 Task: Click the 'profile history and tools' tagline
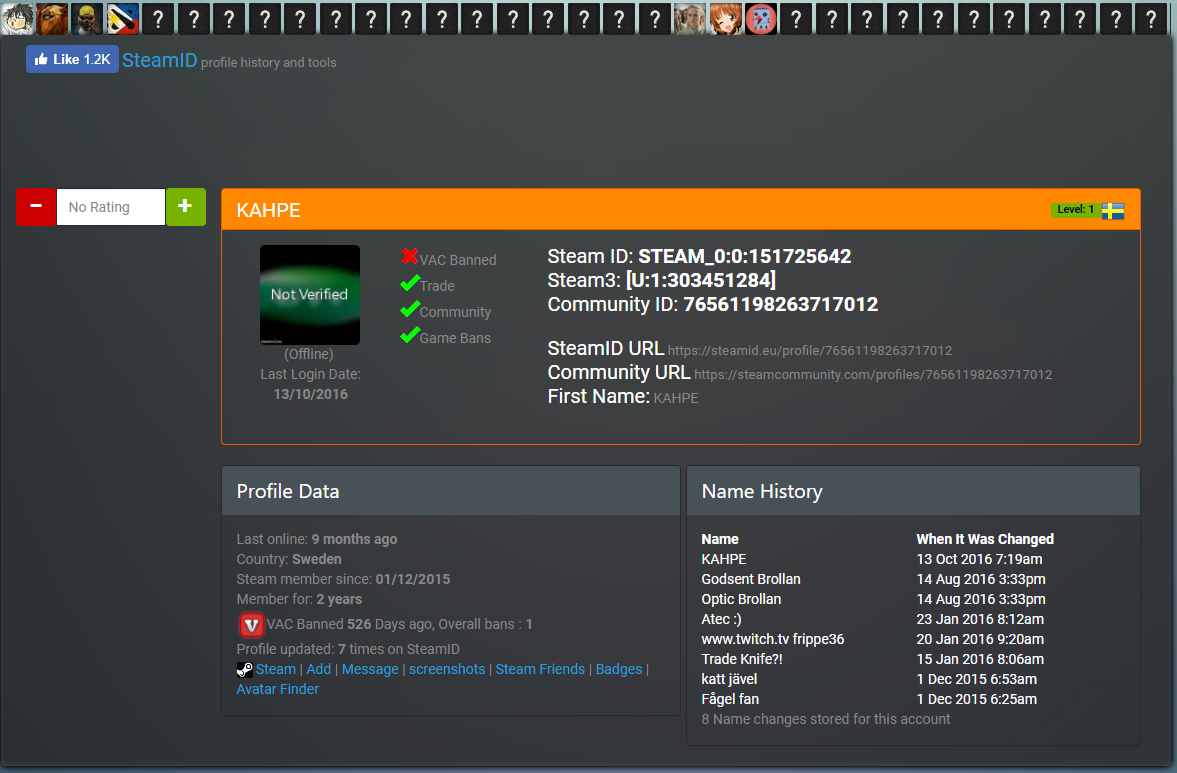(269, 63)
